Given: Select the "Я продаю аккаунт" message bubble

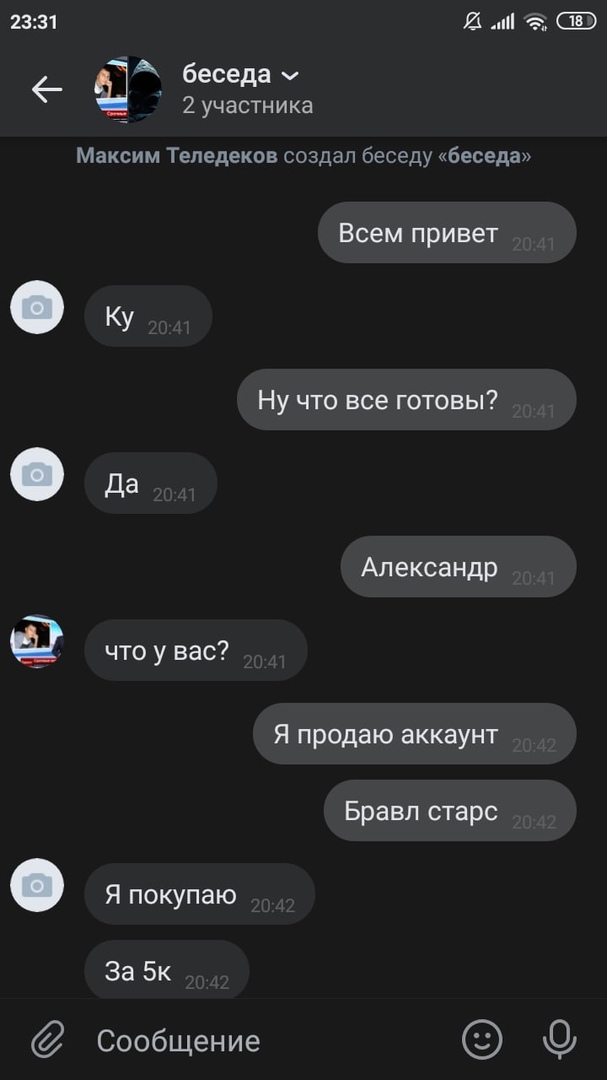Looking at the screenshot, I should (414, 734).
